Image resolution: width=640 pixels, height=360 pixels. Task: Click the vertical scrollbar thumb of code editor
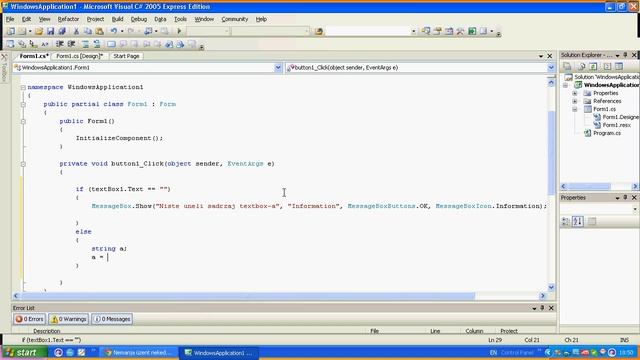point(551,153)
